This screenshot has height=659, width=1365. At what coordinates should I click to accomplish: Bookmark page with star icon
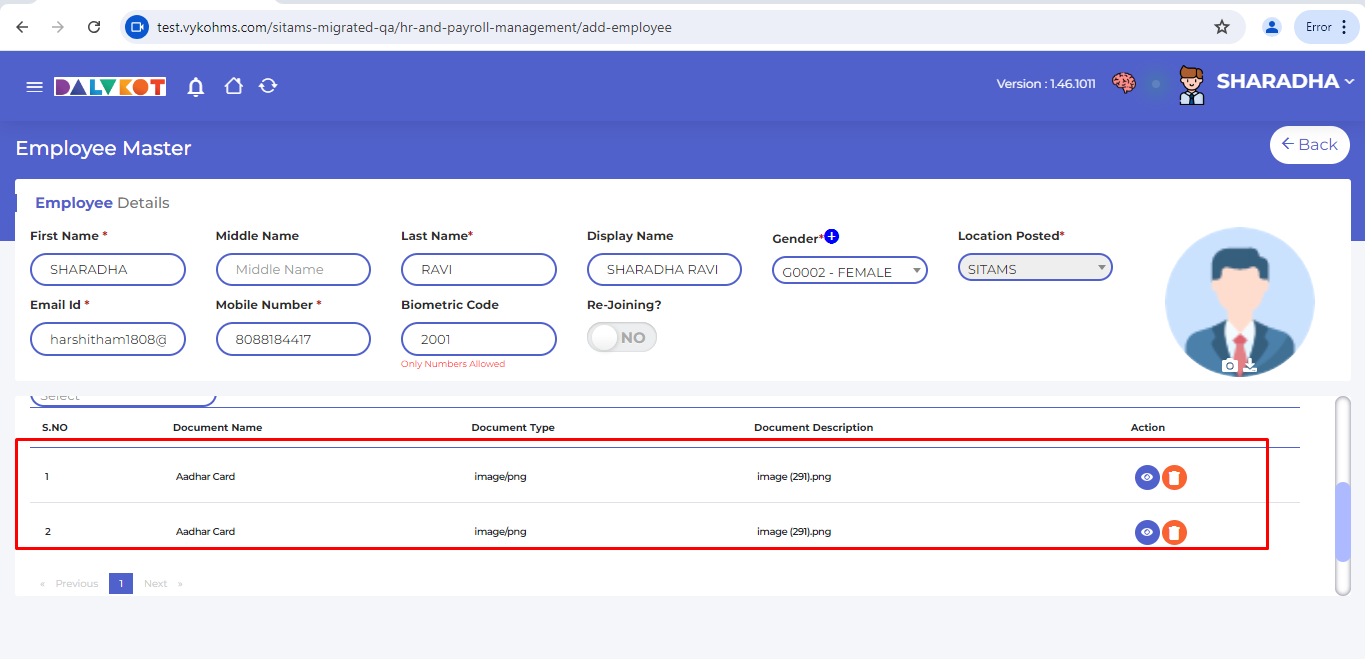[x=1221, y=27]
